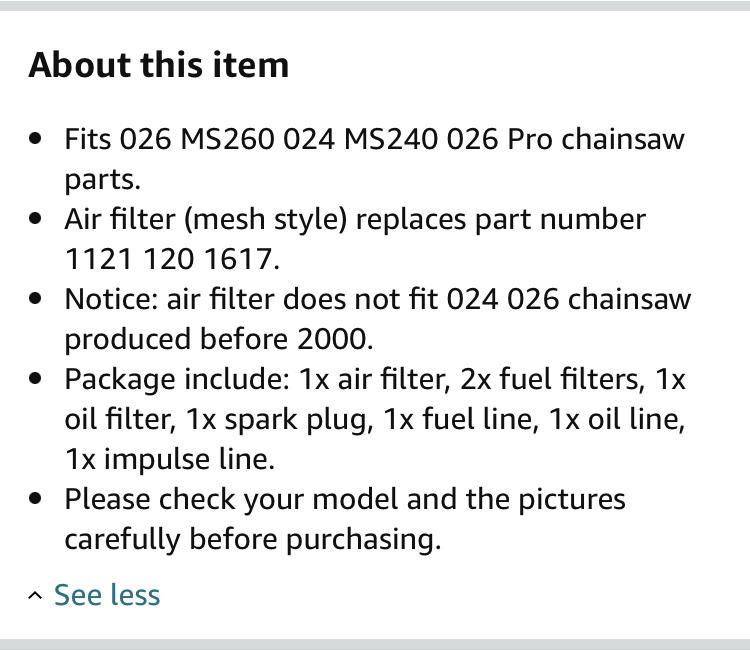Click the word parts under the Fits line
Screen dimensions: 750x650
[x=102, y=181]
